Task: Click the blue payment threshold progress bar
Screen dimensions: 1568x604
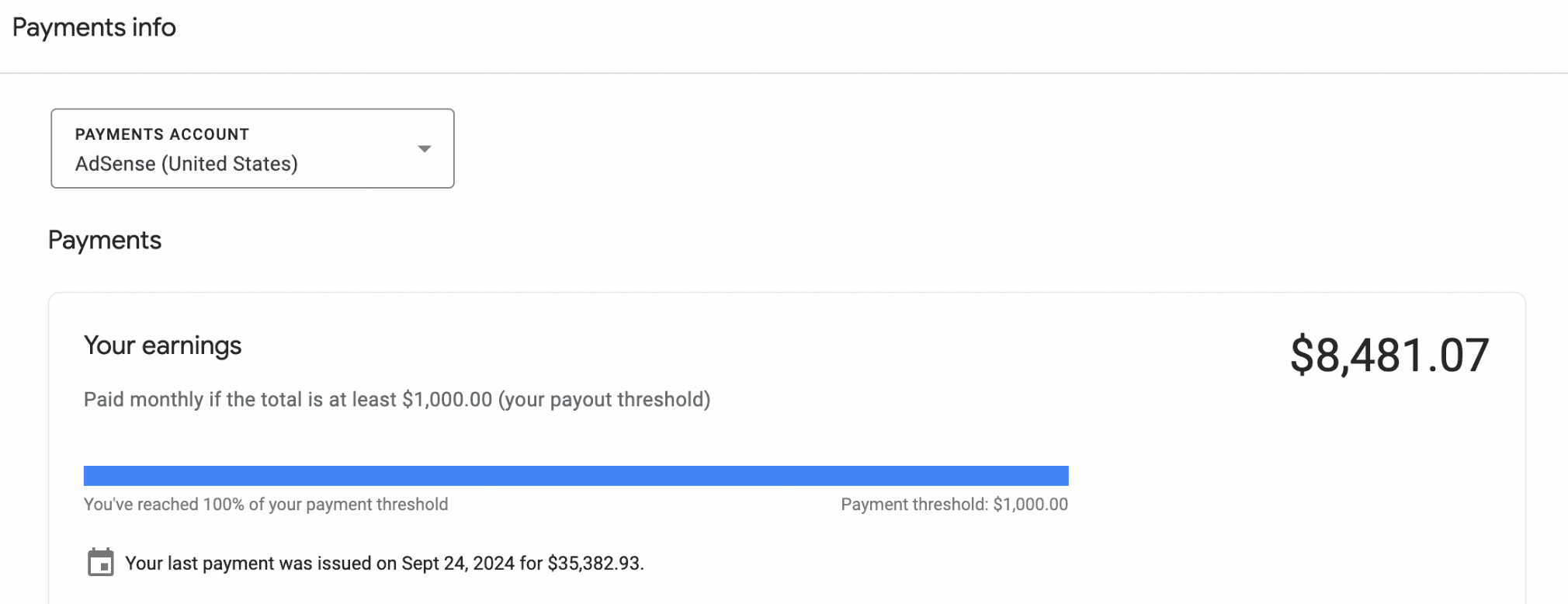Action: tap(575, 475)
